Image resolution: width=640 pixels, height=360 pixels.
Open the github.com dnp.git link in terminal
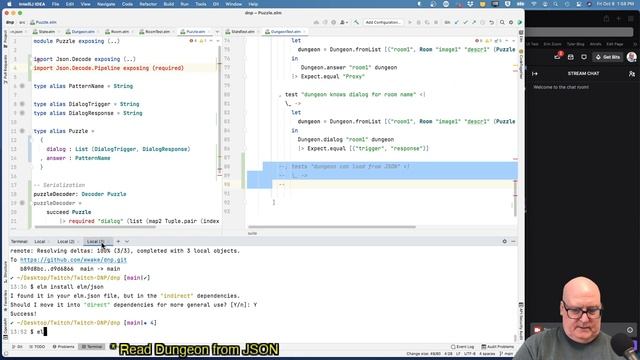tap(73, 260)
